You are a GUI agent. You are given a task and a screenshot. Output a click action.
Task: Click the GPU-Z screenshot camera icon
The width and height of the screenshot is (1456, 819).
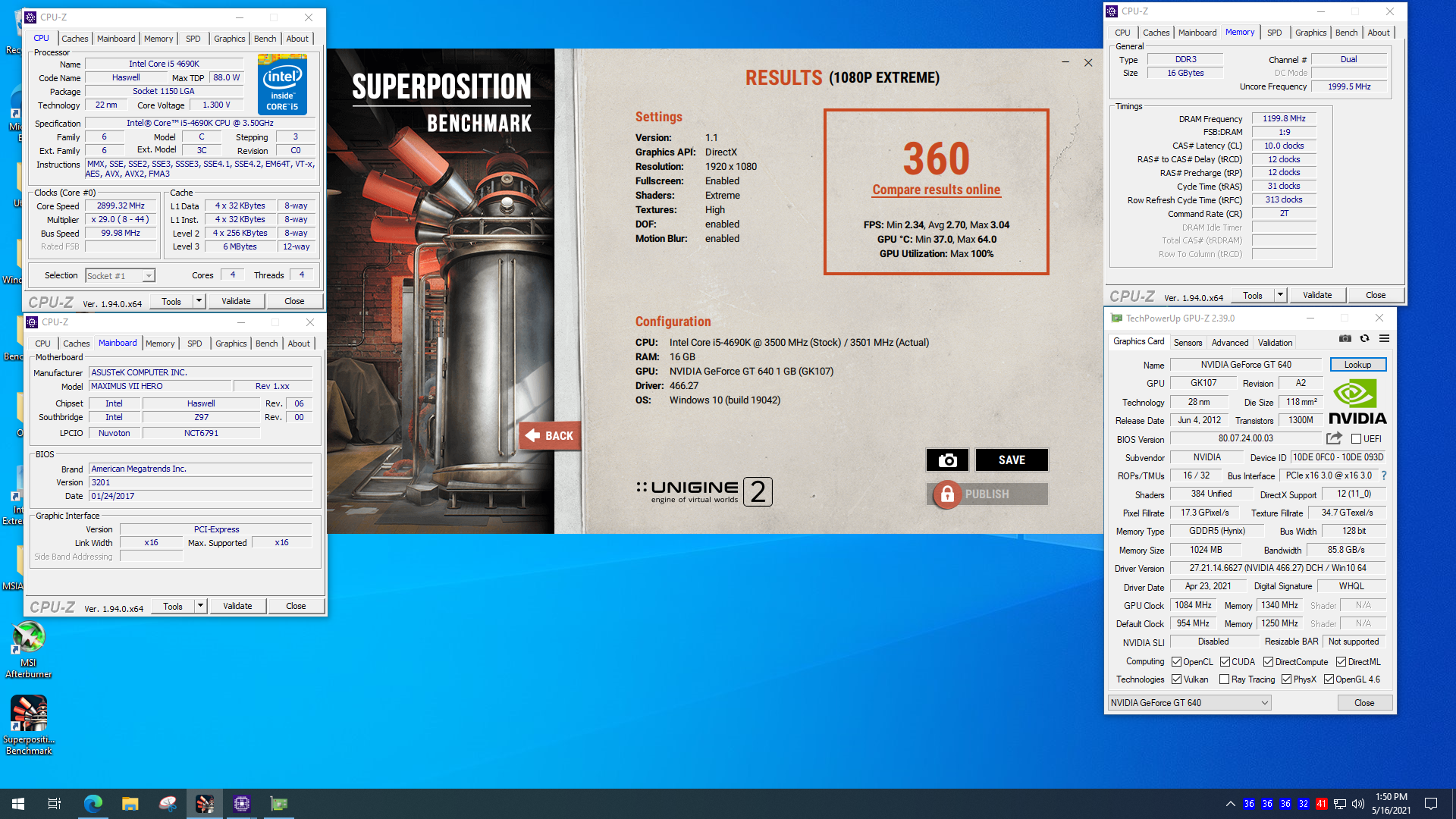pos(1345,338)
